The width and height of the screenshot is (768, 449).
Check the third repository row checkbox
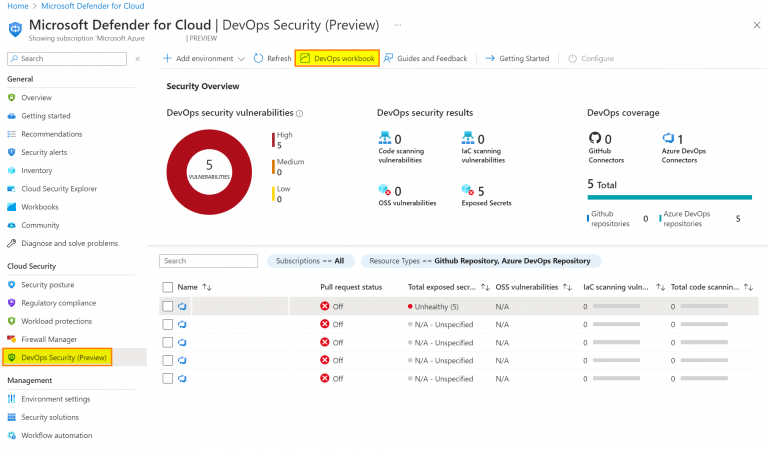point(168,343)
